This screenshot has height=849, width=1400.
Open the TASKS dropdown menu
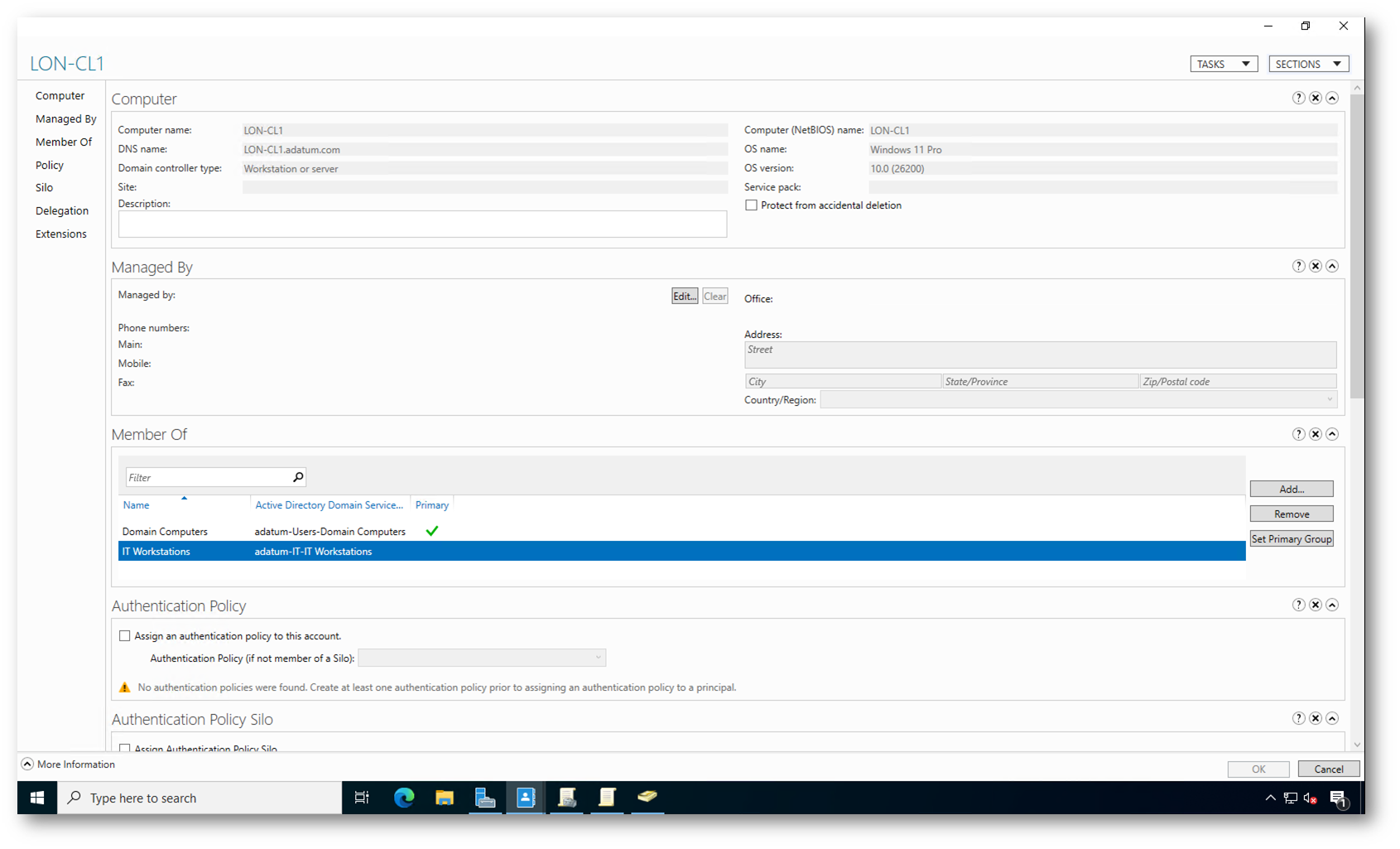tap(1224, 64)
